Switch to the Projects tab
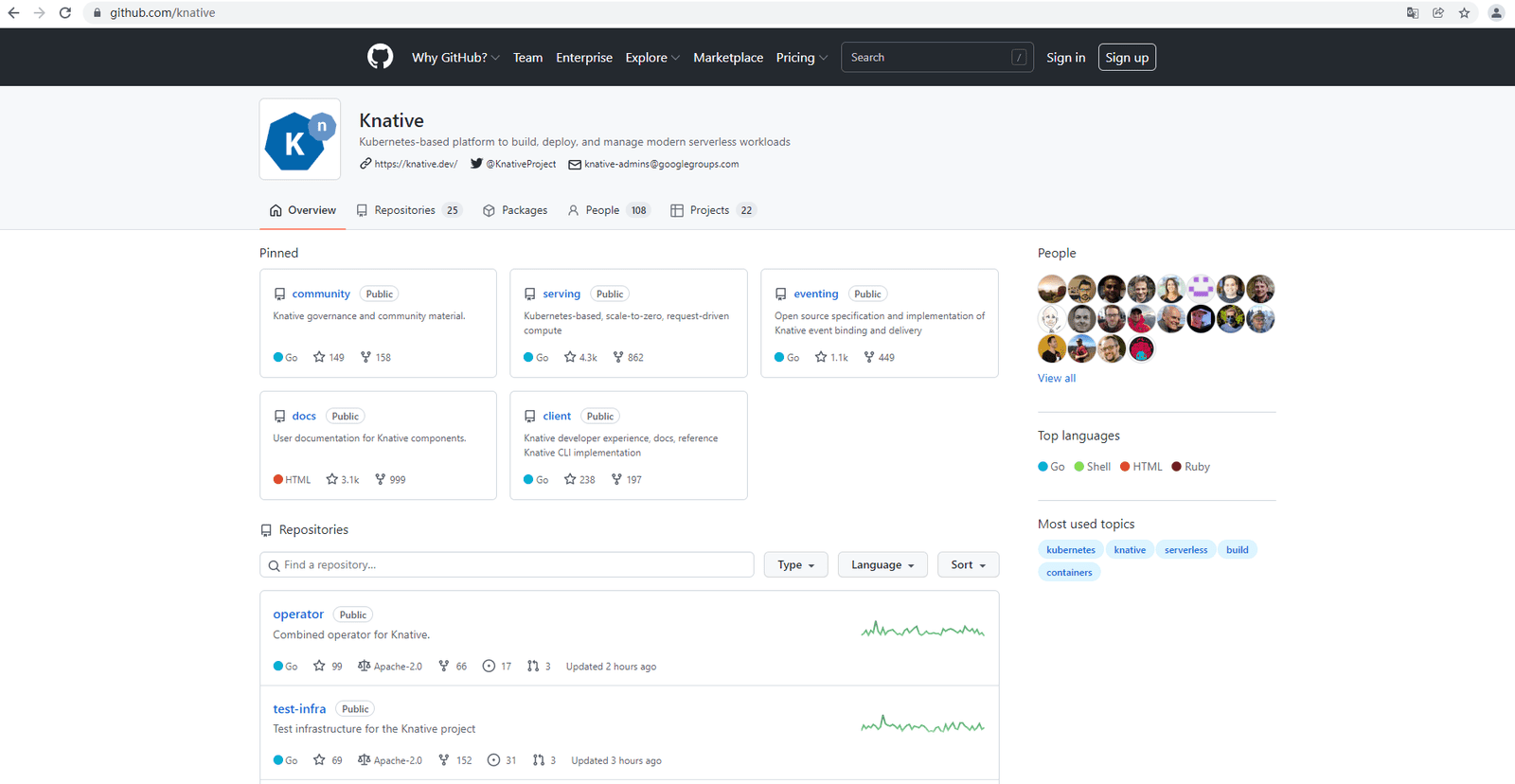 tap(713, 210)
